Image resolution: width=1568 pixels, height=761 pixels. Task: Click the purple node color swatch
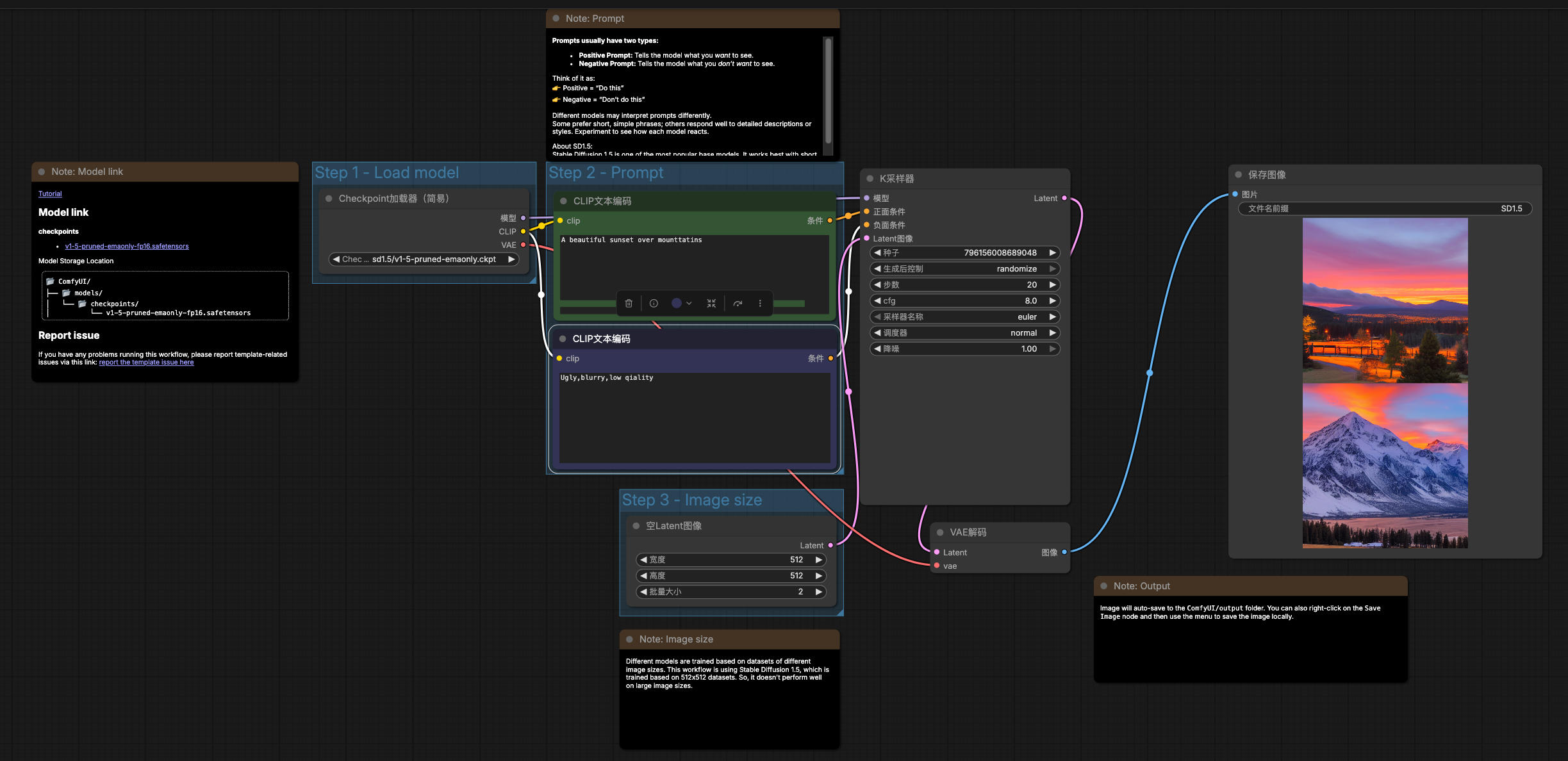(x=677, y=304)
